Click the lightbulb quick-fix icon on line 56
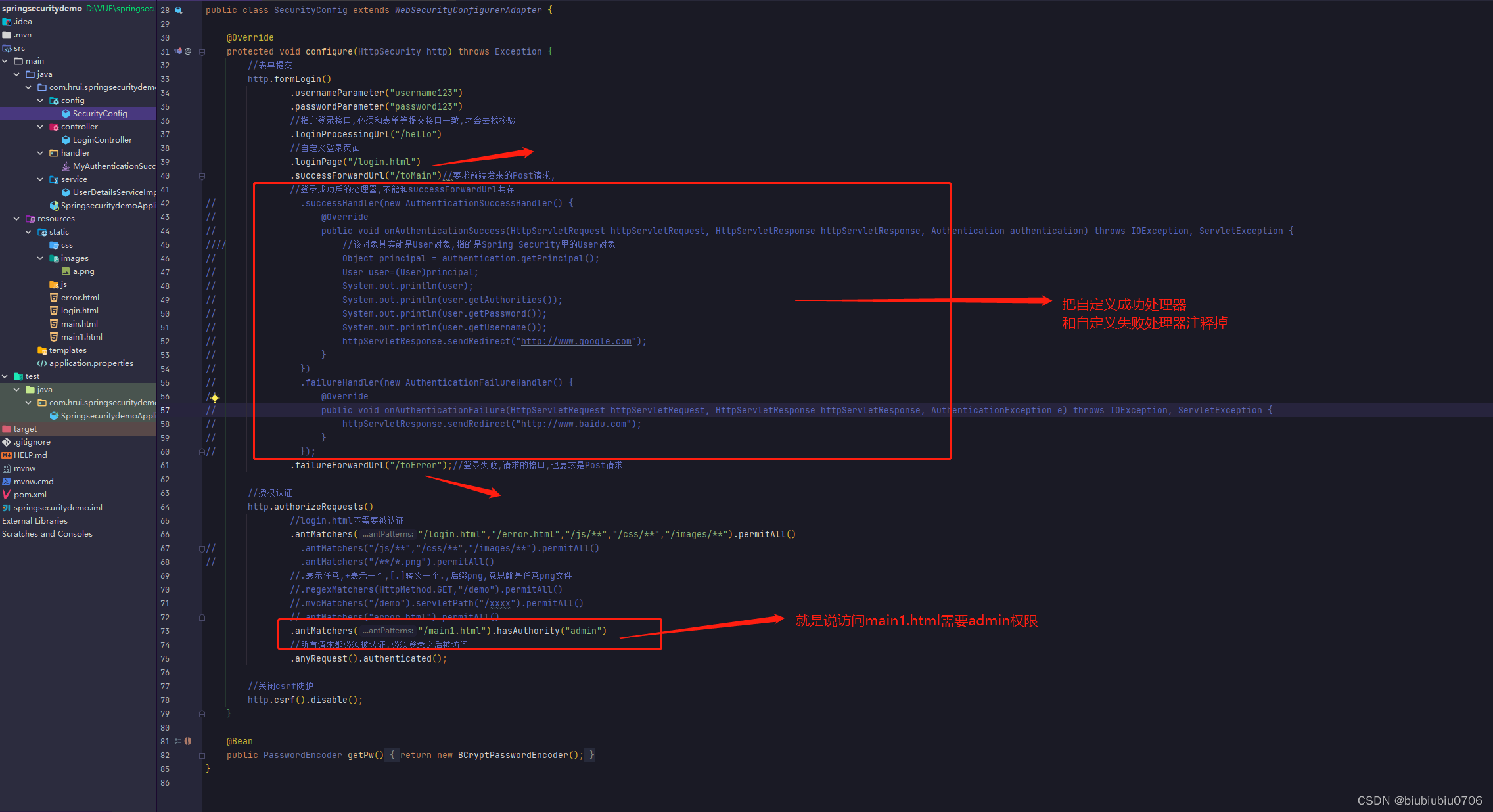Image resolution: width=1493 pixels, height=812 pixels. coord(215,397)
